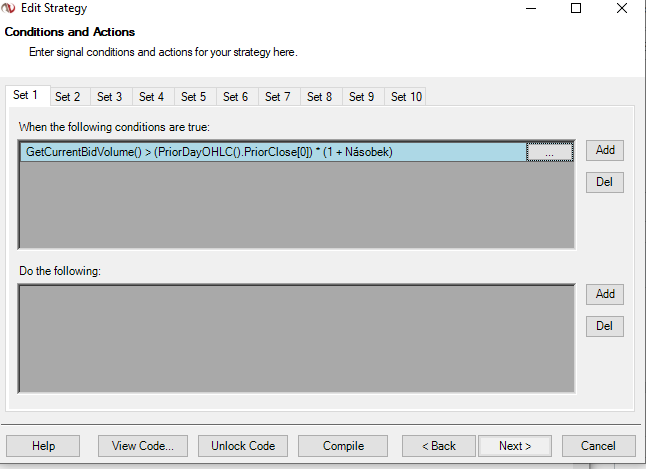646x469 pixels.
Task: Delete an action with the lower Del button
Action: pyautogui.click(x=605, y=326)
